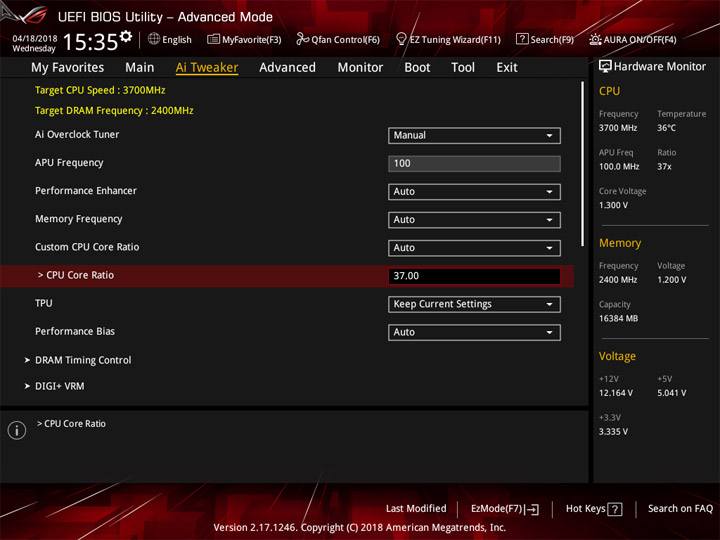The image size is (720, 540).
Task: Open the Memory Frequency dropdown
Action: click(474, 219)
